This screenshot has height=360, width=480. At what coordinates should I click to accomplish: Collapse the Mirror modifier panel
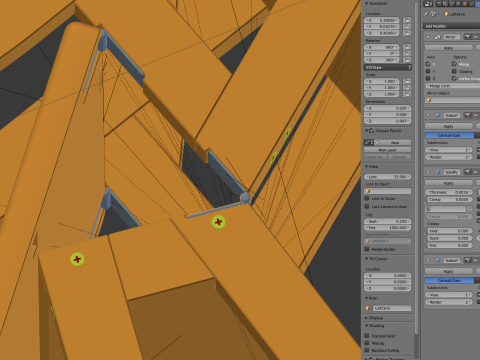[x=428, y=37]
